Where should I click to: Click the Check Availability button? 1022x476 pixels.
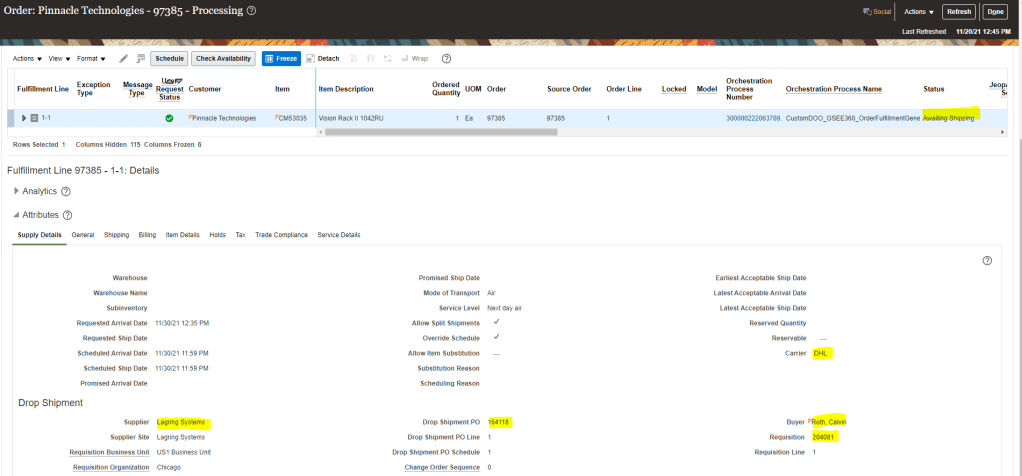(x=223, y=59)
